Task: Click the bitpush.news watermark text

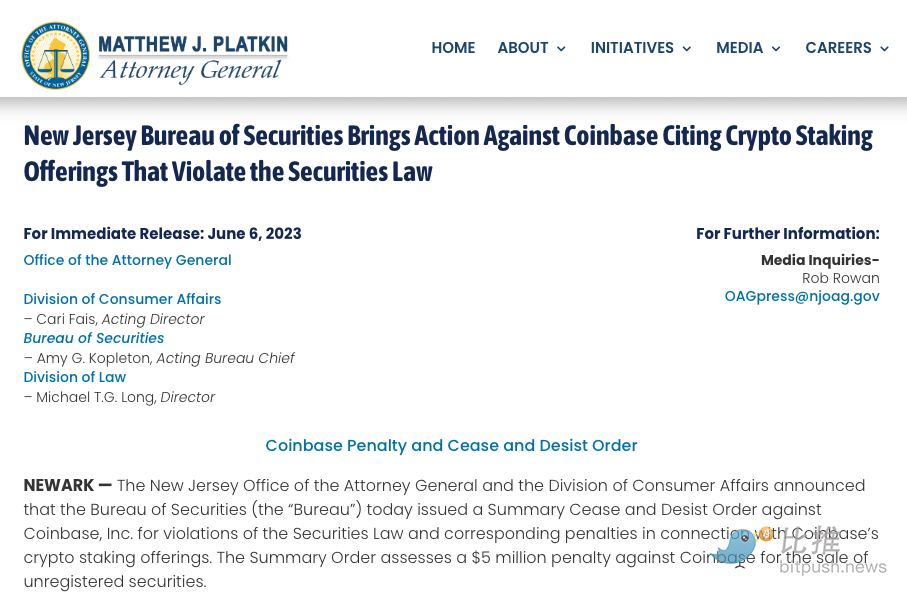Action: pyautogui.click(x=833, y=567)
